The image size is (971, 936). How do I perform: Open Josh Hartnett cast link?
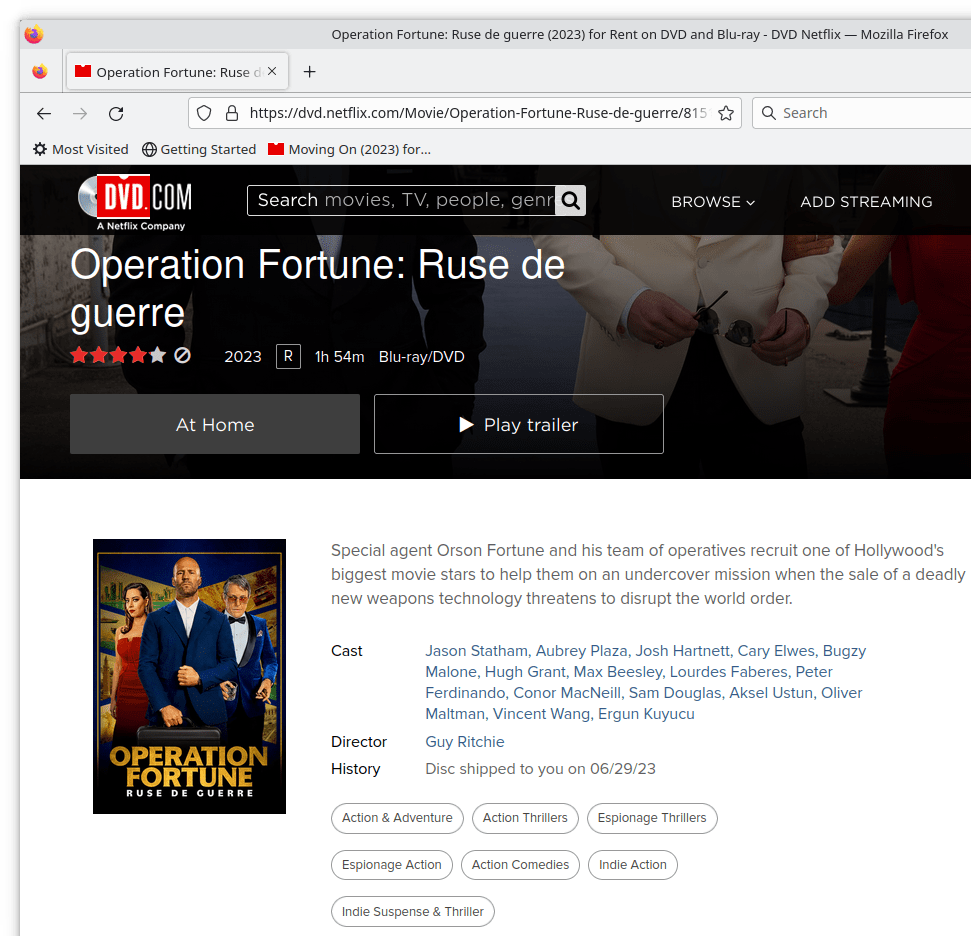[682, 651]
